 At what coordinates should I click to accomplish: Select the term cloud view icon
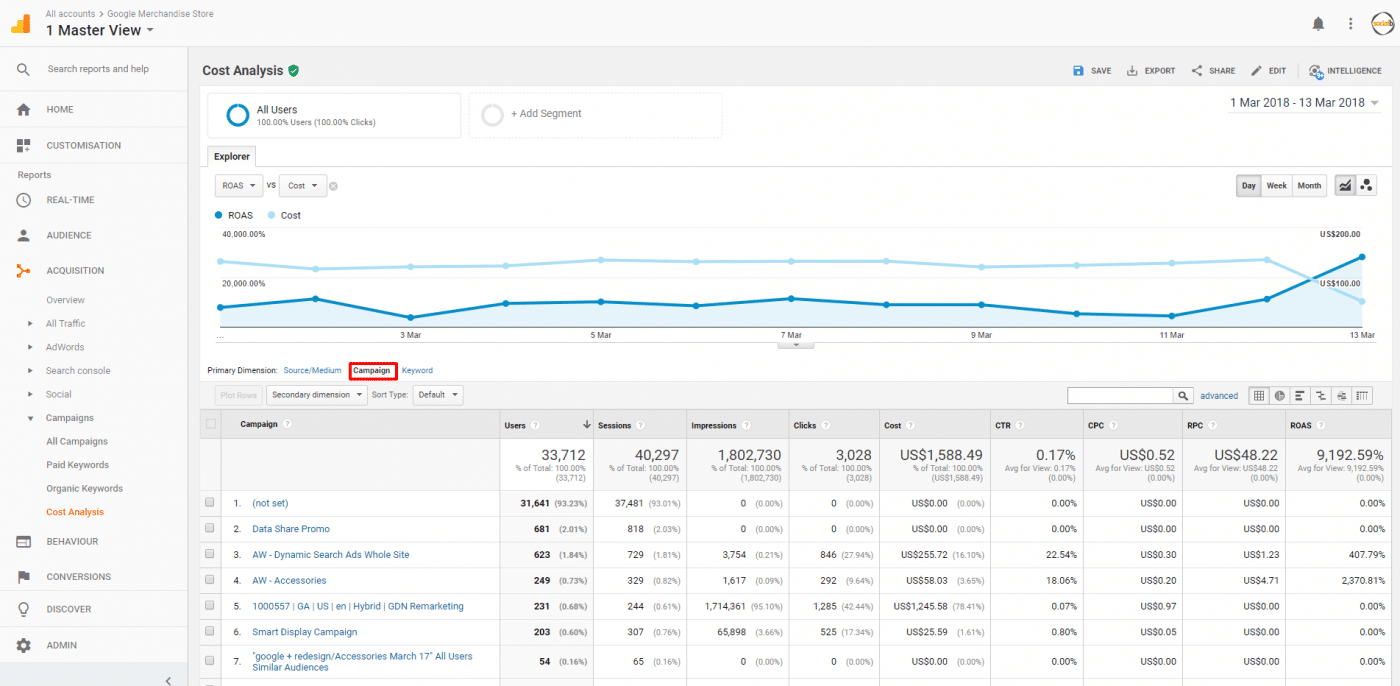point(1342,396)
